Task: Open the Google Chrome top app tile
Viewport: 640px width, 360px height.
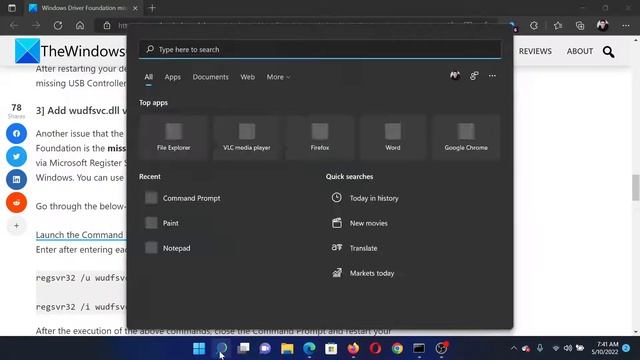Action: (466, 137)
